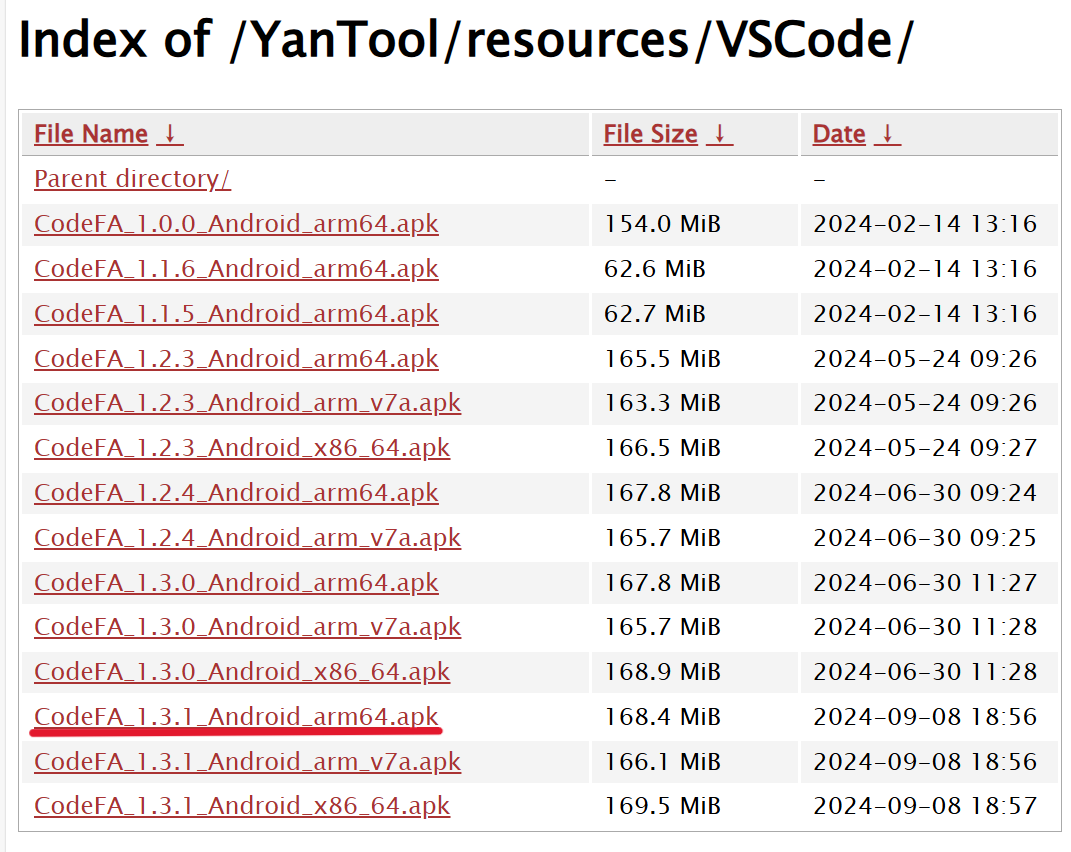Download CodeFA_1.2.4_Android_arm_v7a.apk
Screen dimensions: 1071x852
[x=247, y=538]
